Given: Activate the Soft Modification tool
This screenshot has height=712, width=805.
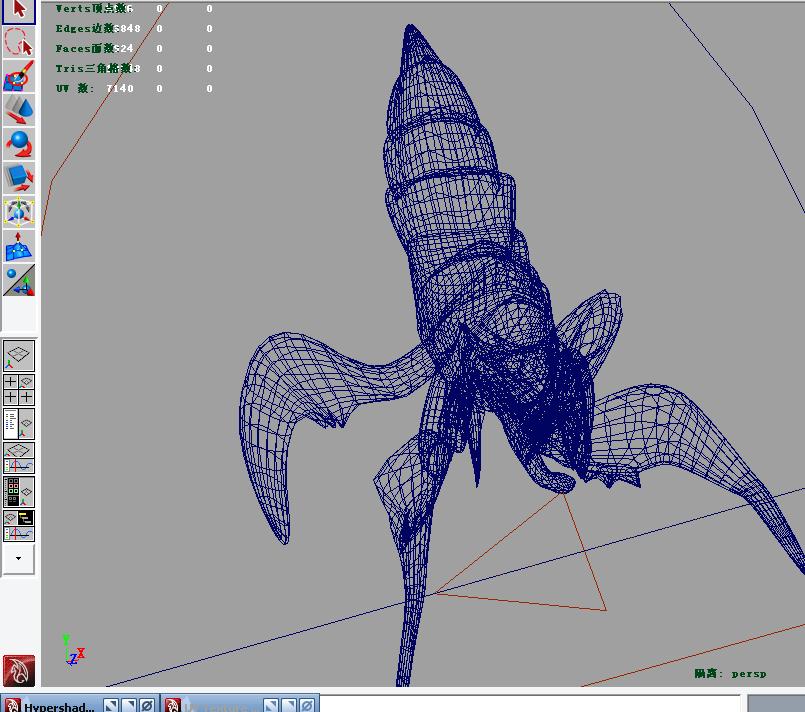Looking at the screenshot, I should tap(19, 246).
